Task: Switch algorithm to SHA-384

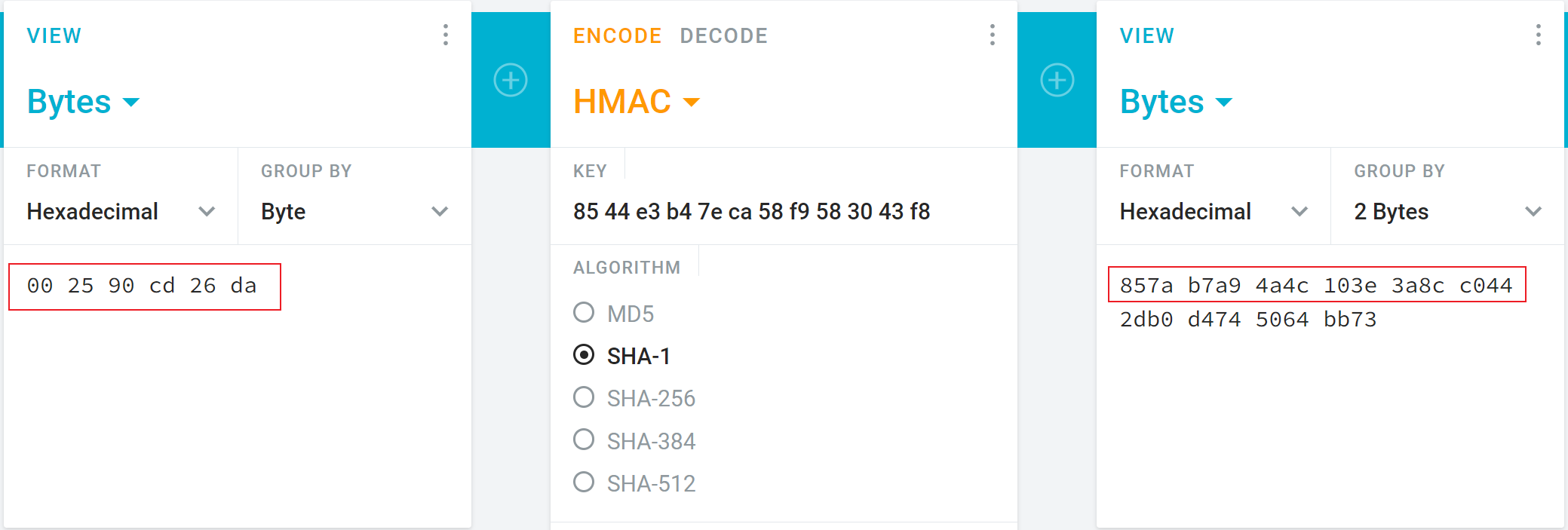Action: tap(584, 440)
